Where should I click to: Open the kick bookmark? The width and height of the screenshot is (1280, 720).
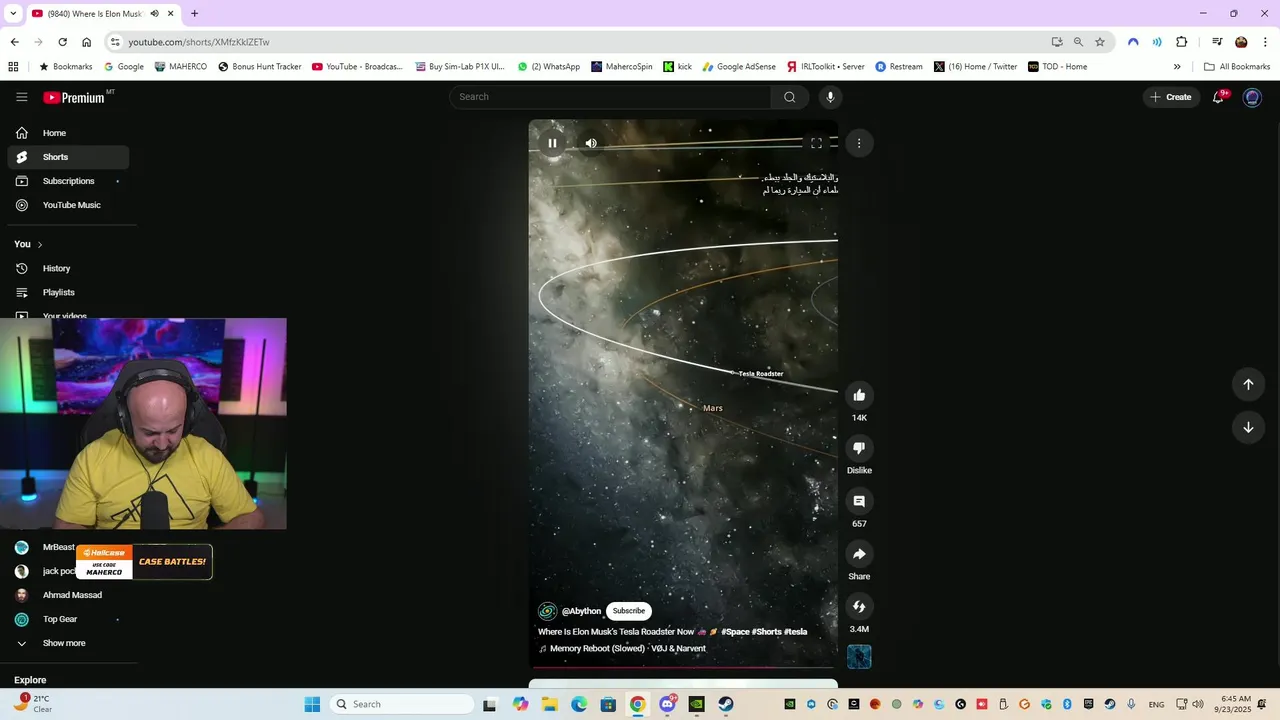pos(678,67)
